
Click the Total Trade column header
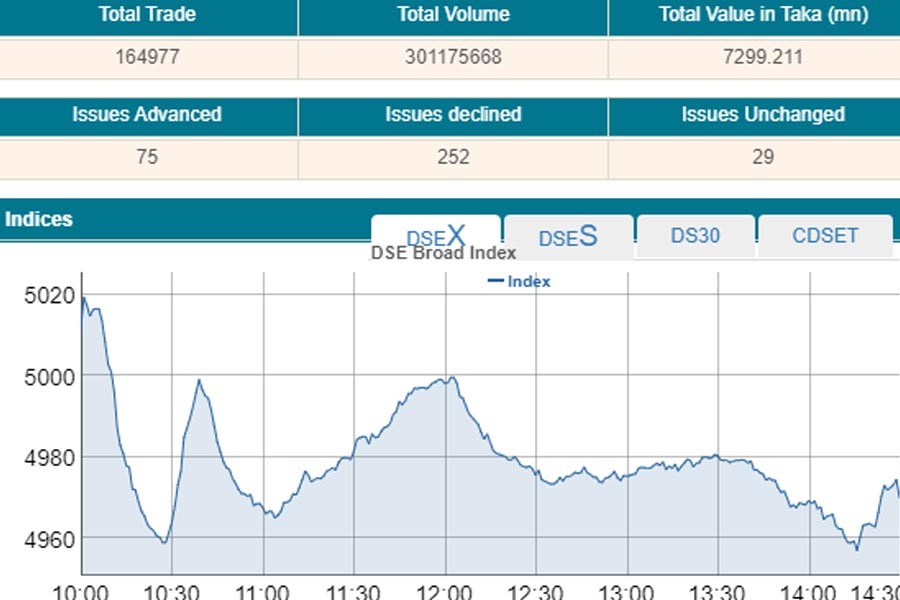click(147, 15)
